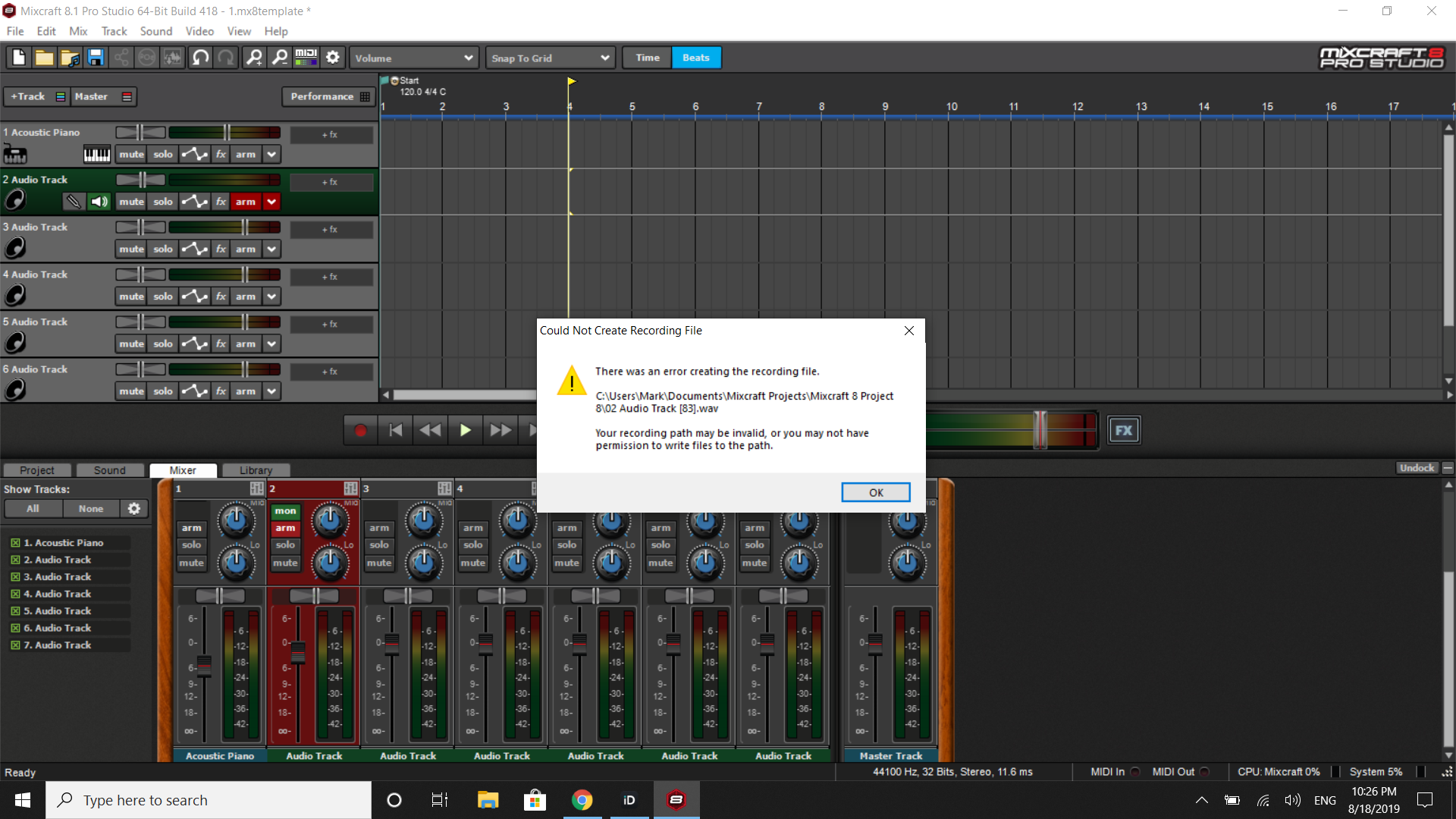The image size is (1456, 819).
Task: Switch the timeline to Time mode
Action: pos(648,58)
